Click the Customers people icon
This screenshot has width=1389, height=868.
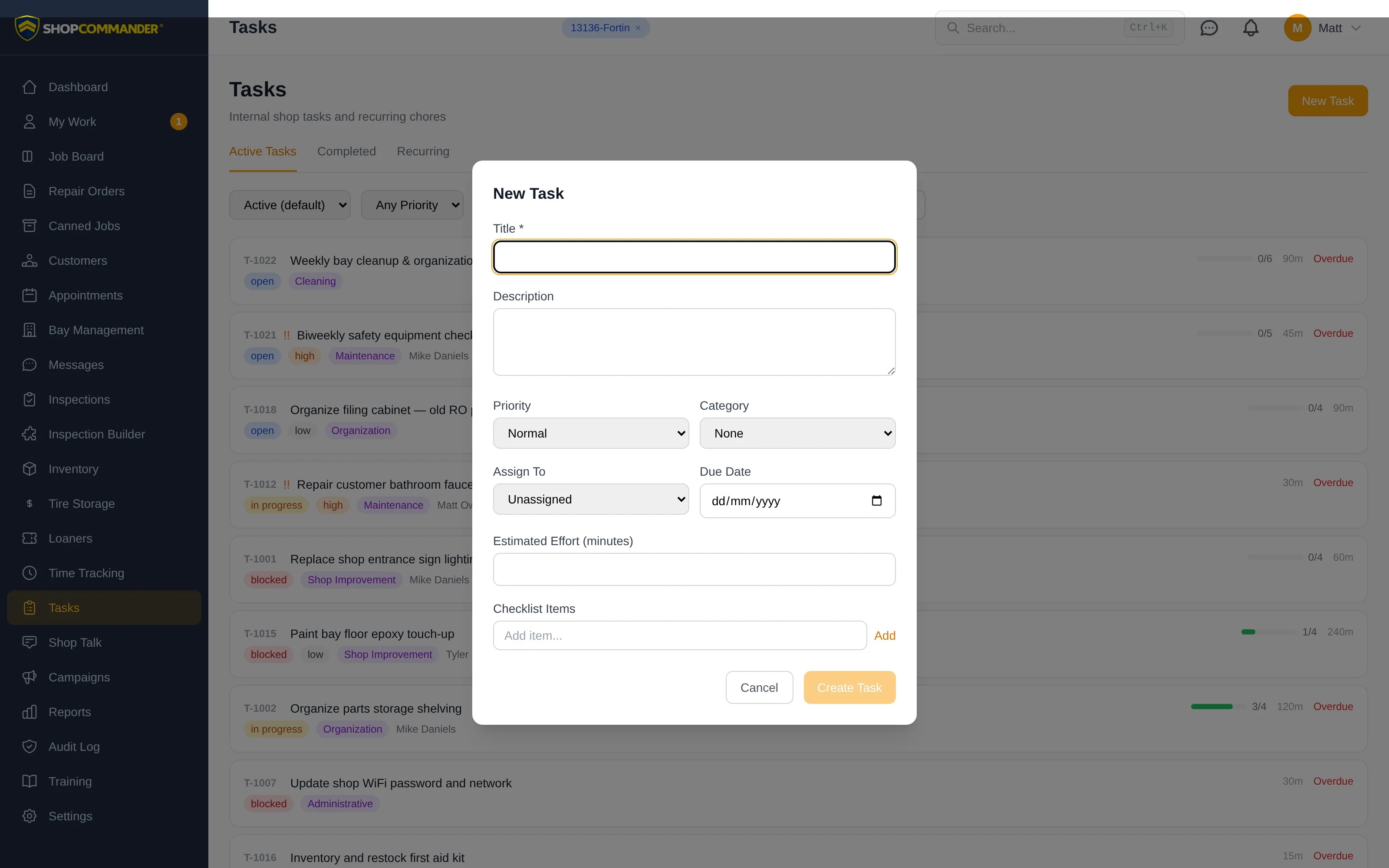(29, 261)
